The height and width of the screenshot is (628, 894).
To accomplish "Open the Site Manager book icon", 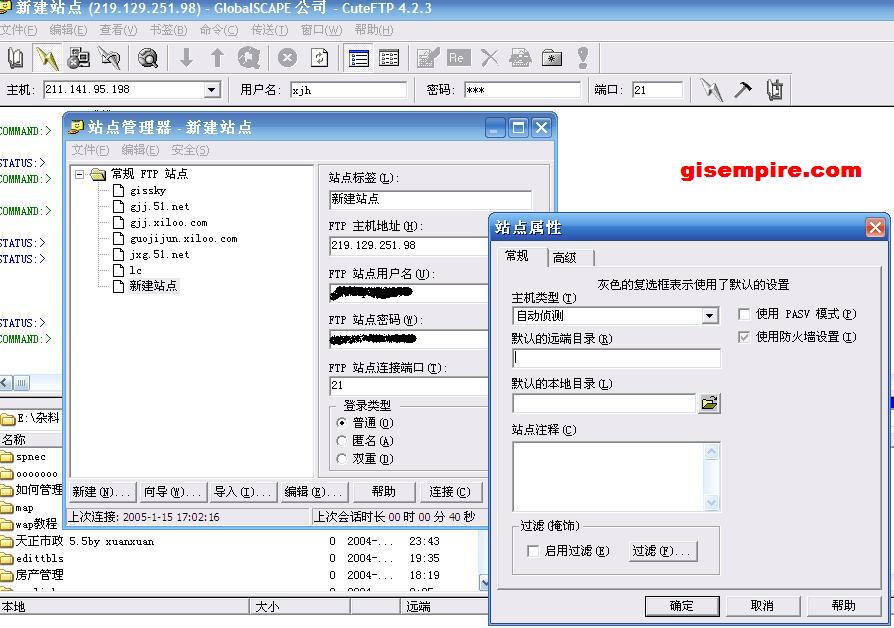I will 15,58.
